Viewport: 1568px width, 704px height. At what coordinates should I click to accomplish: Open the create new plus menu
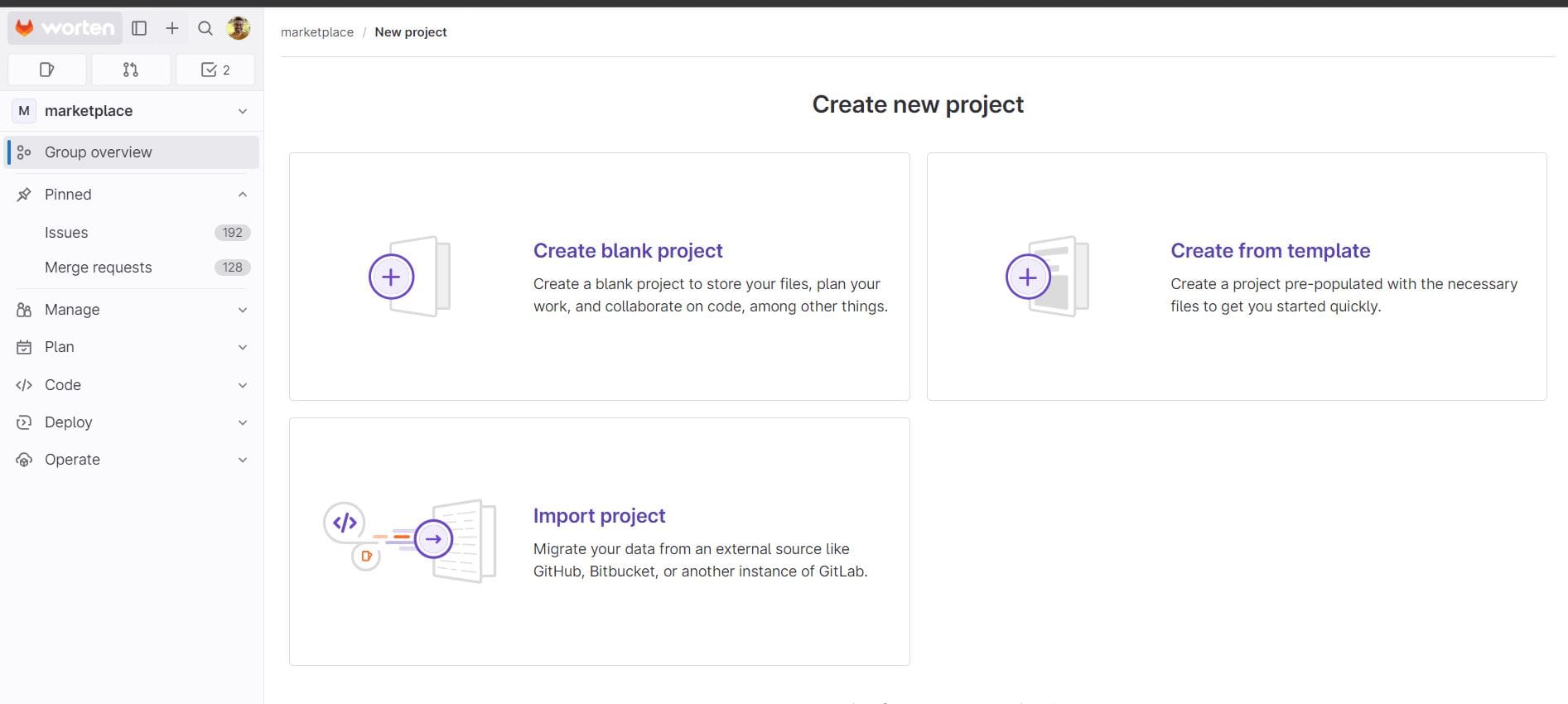coord(172,28)
